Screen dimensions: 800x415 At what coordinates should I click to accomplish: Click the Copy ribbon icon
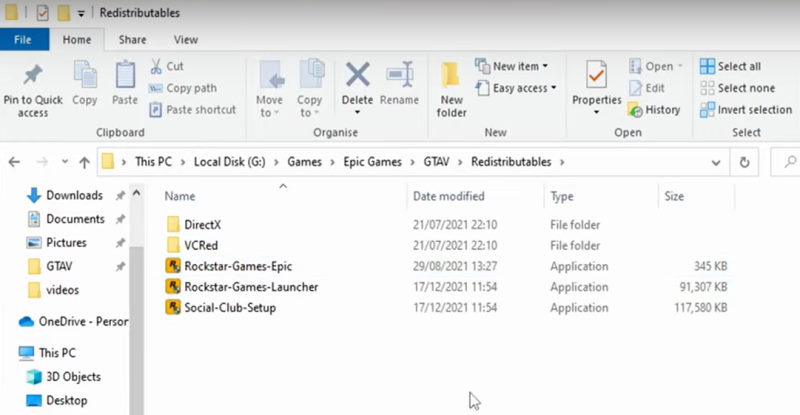[85, 75]
